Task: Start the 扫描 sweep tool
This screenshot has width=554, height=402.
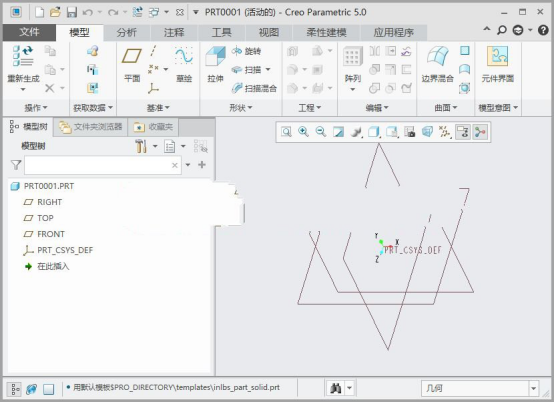Action: (x=246, y=70)
